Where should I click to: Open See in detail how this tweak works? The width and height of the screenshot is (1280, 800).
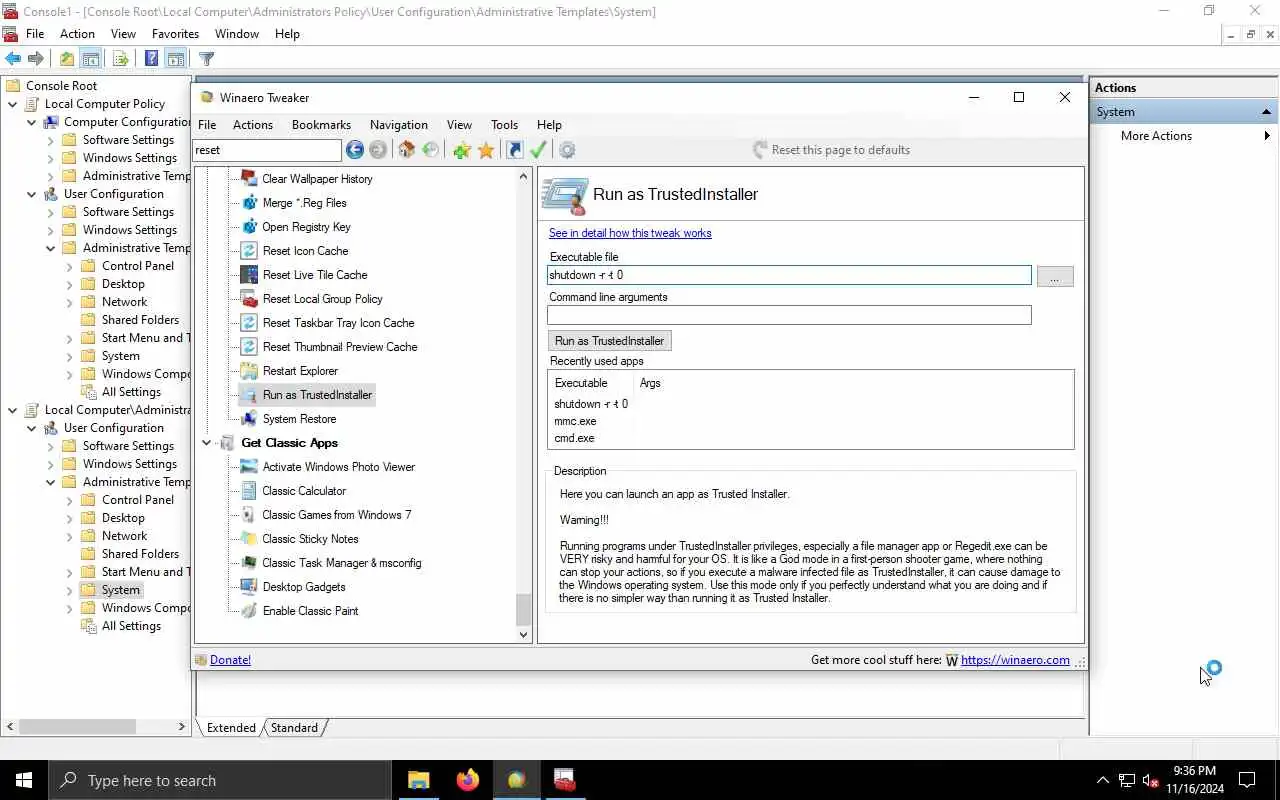(630, 233)
